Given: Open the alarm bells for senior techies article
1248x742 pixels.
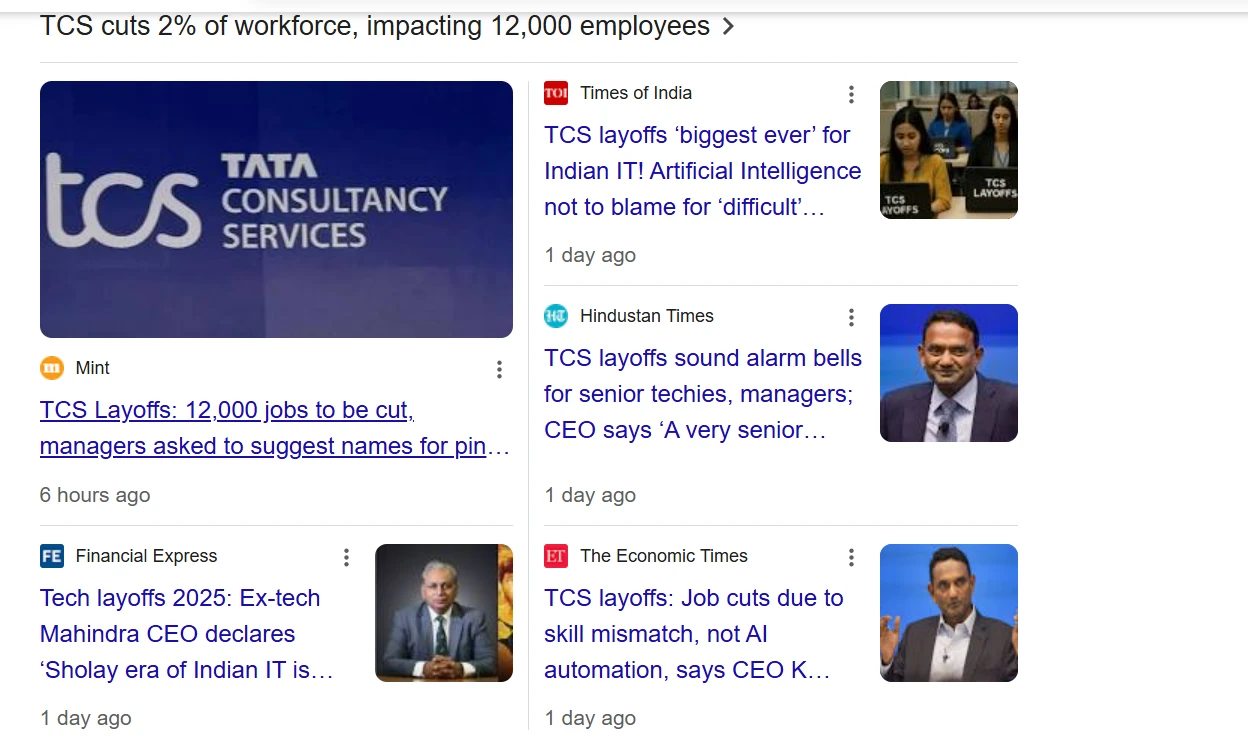Looking at the screenshot, I should [703, 394].
